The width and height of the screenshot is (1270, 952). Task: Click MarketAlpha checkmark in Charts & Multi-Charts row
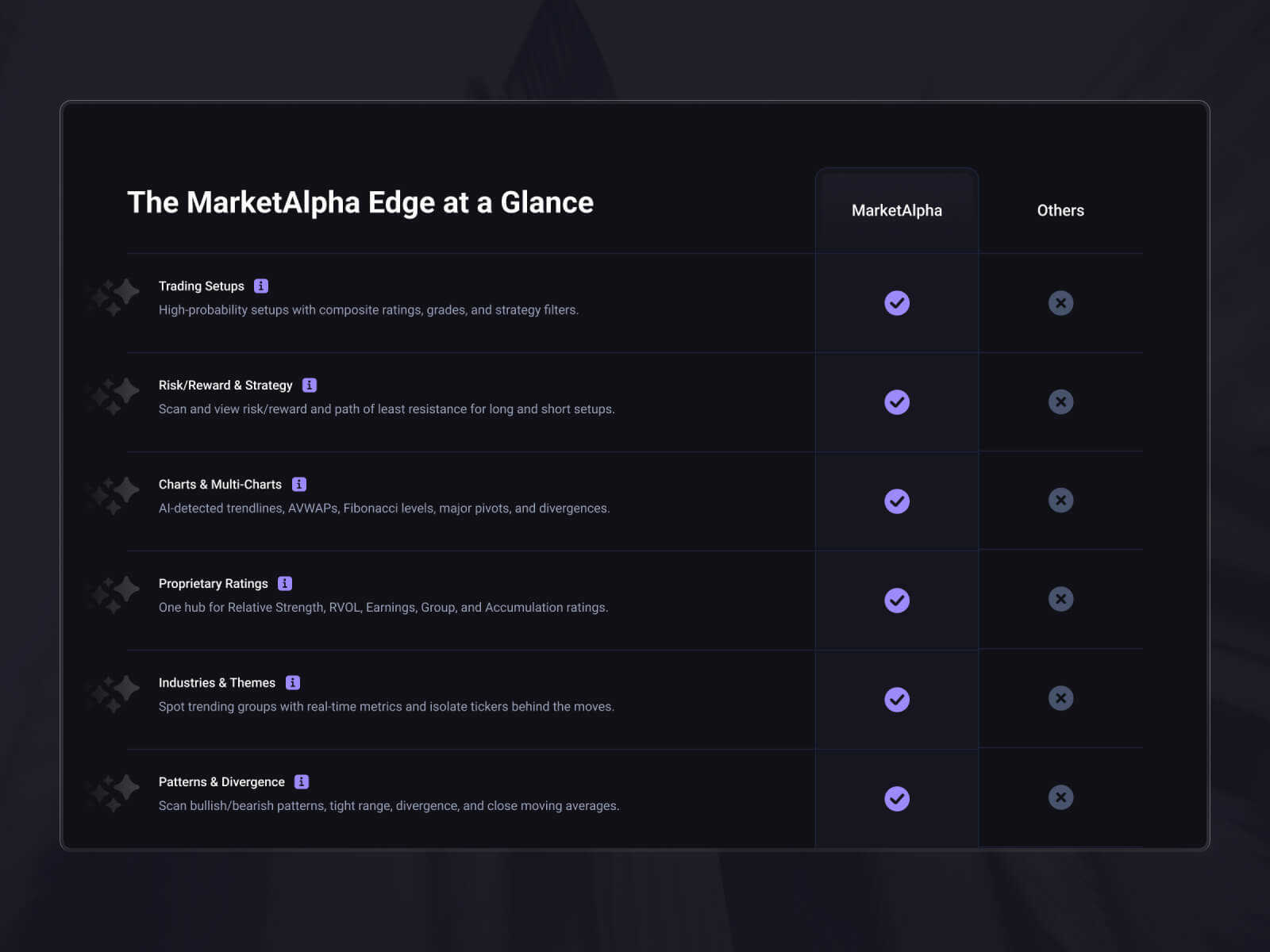(x=897, y=501)
